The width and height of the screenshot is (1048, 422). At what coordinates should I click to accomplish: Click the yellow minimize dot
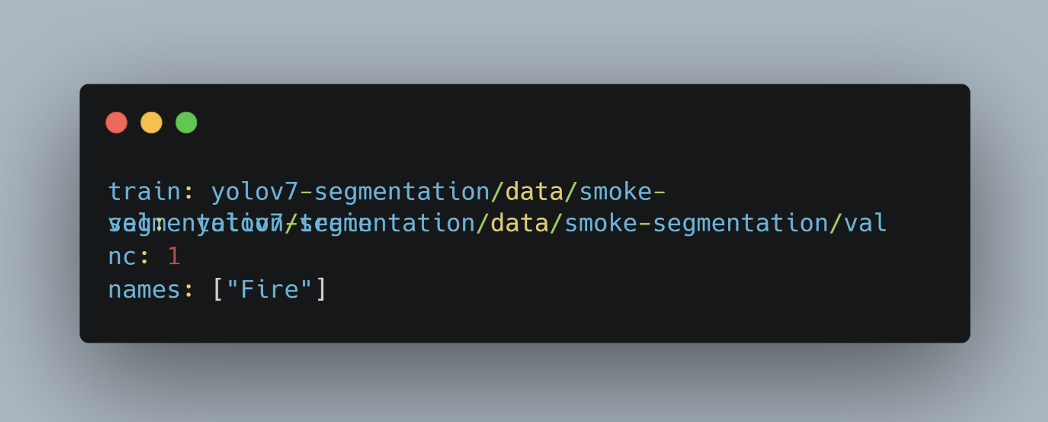coord(151,123)
